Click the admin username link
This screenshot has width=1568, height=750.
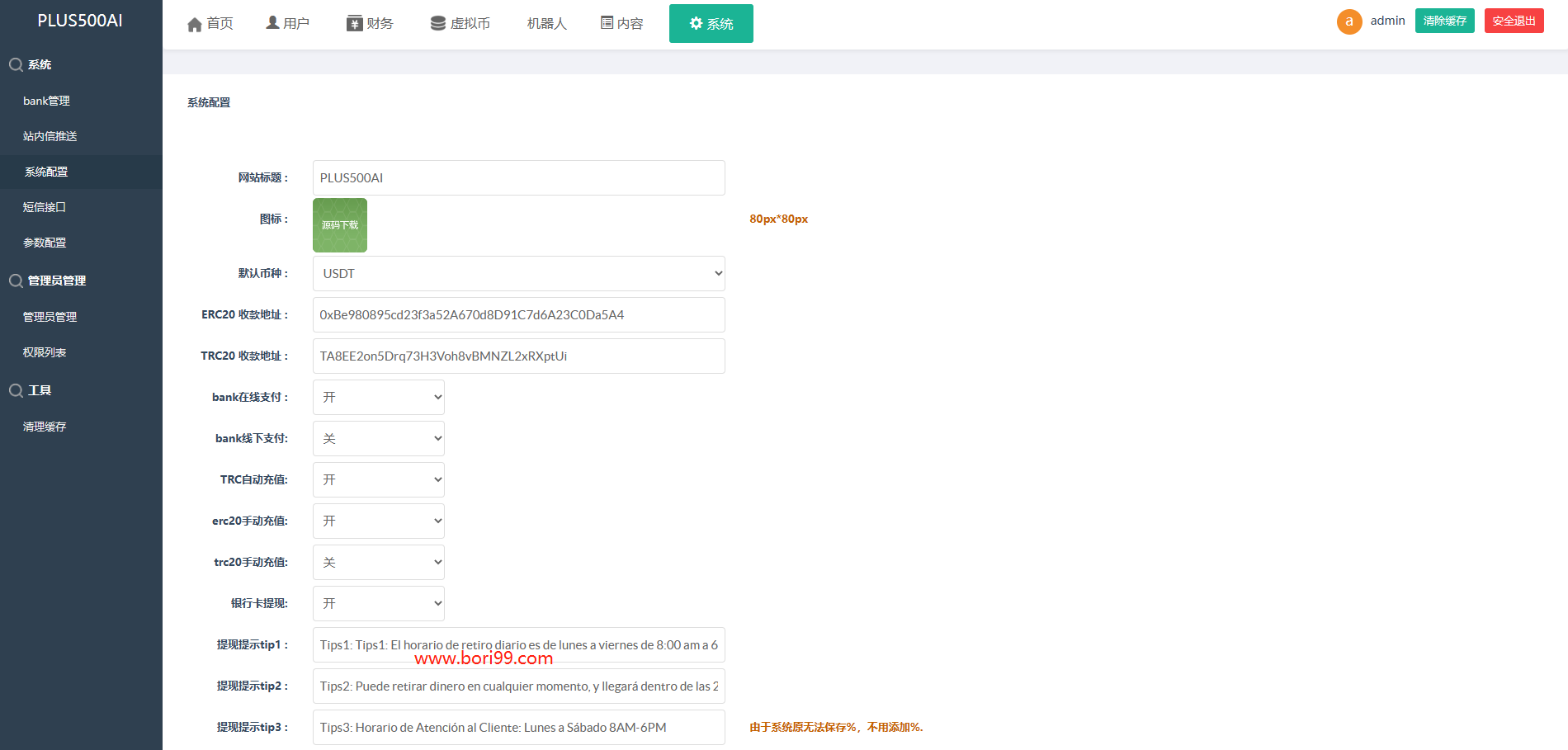1388,21
